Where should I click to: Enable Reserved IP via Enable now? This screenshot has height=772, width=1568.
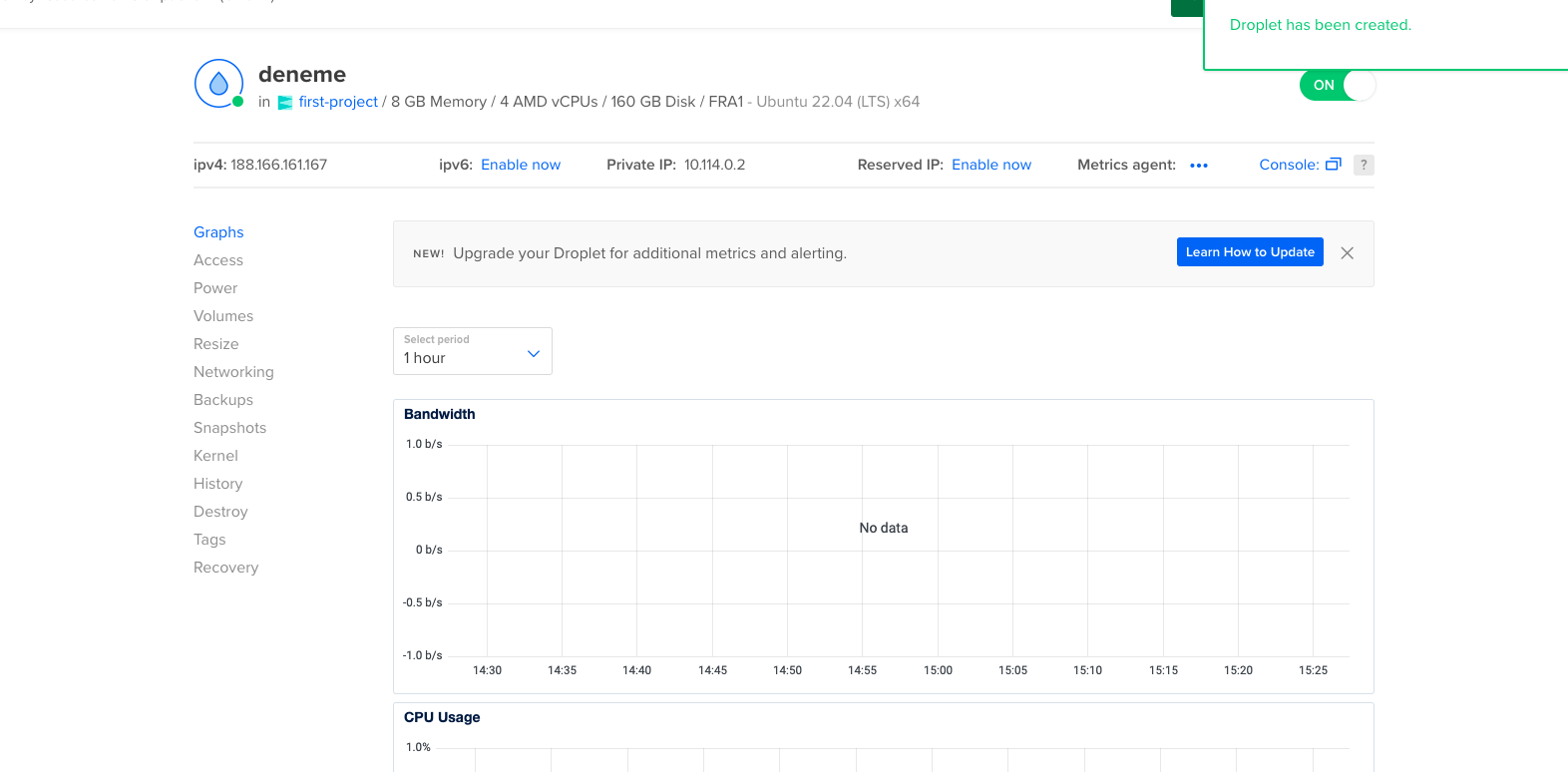tap(991, 166)
